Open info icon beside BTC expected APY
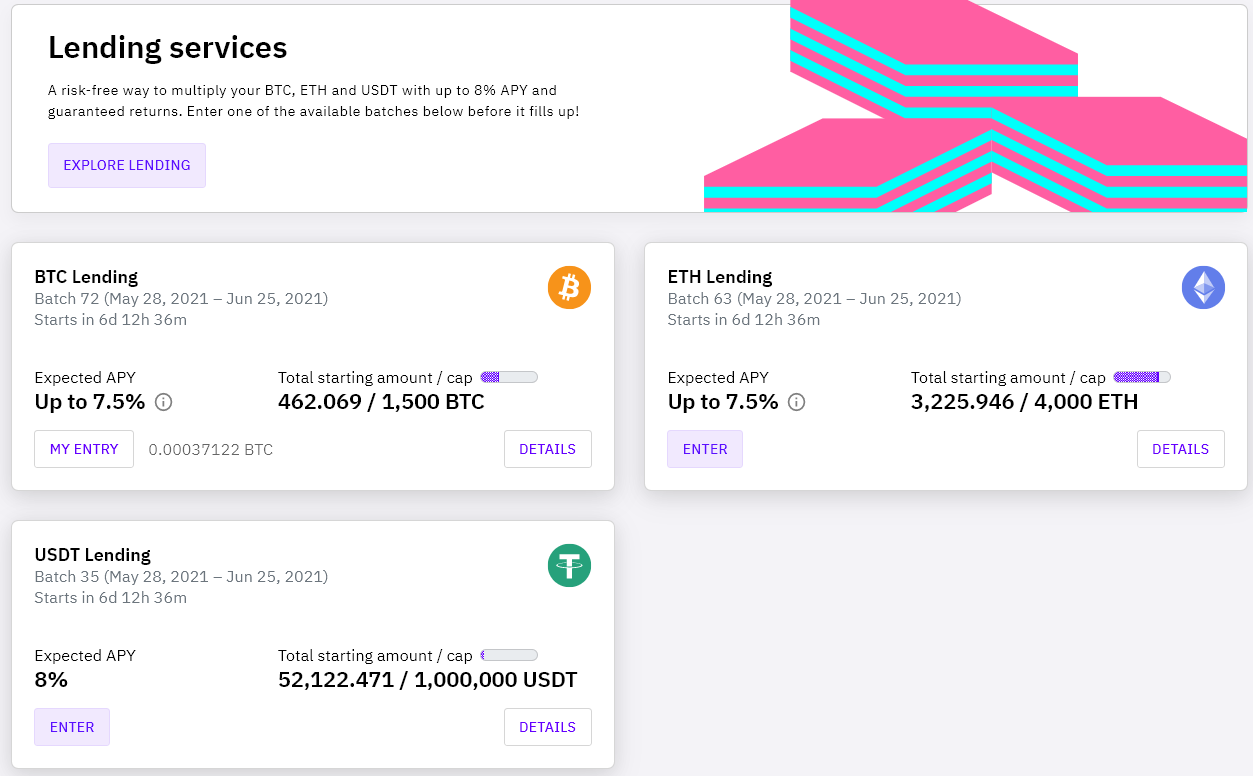 [x=164, y=402]
